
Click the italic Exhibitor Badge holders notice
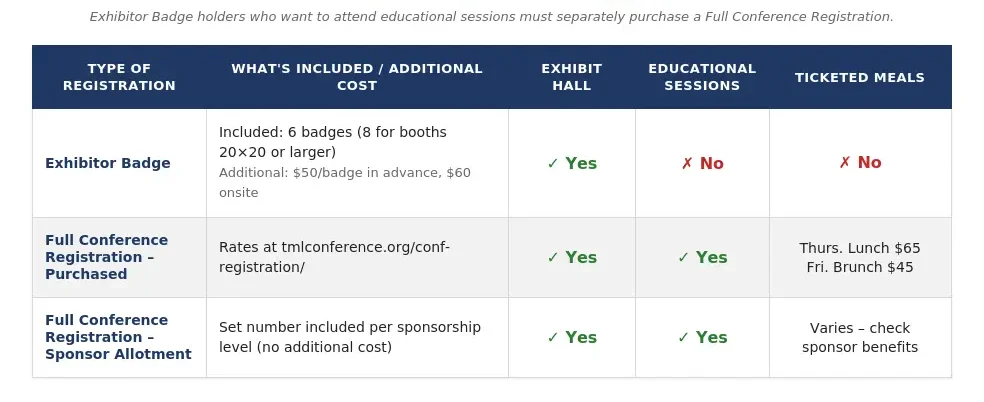pyautogui.click(x=491, y=17)
